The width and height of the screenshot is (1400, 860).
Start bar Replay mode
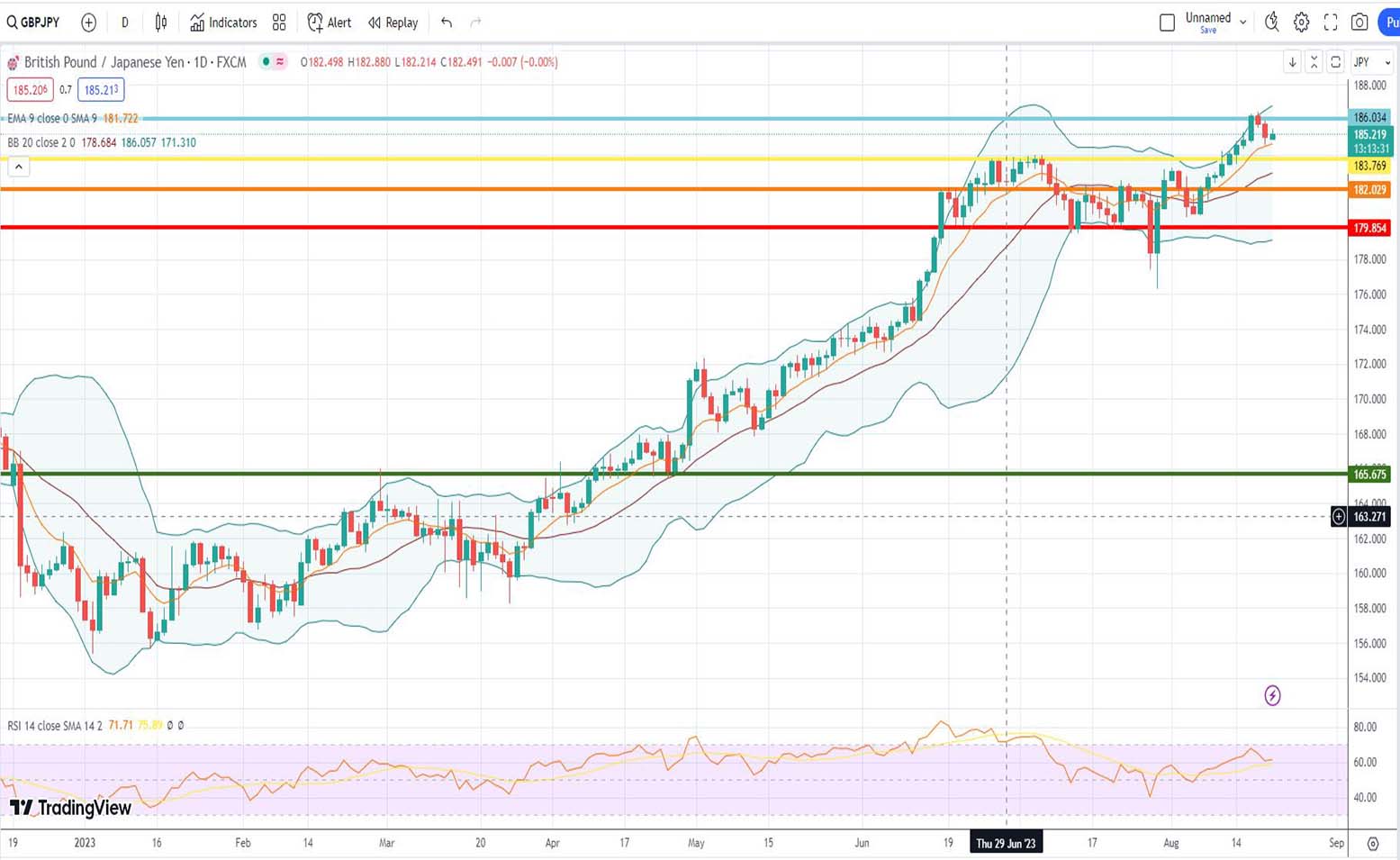tap(393, 23)
